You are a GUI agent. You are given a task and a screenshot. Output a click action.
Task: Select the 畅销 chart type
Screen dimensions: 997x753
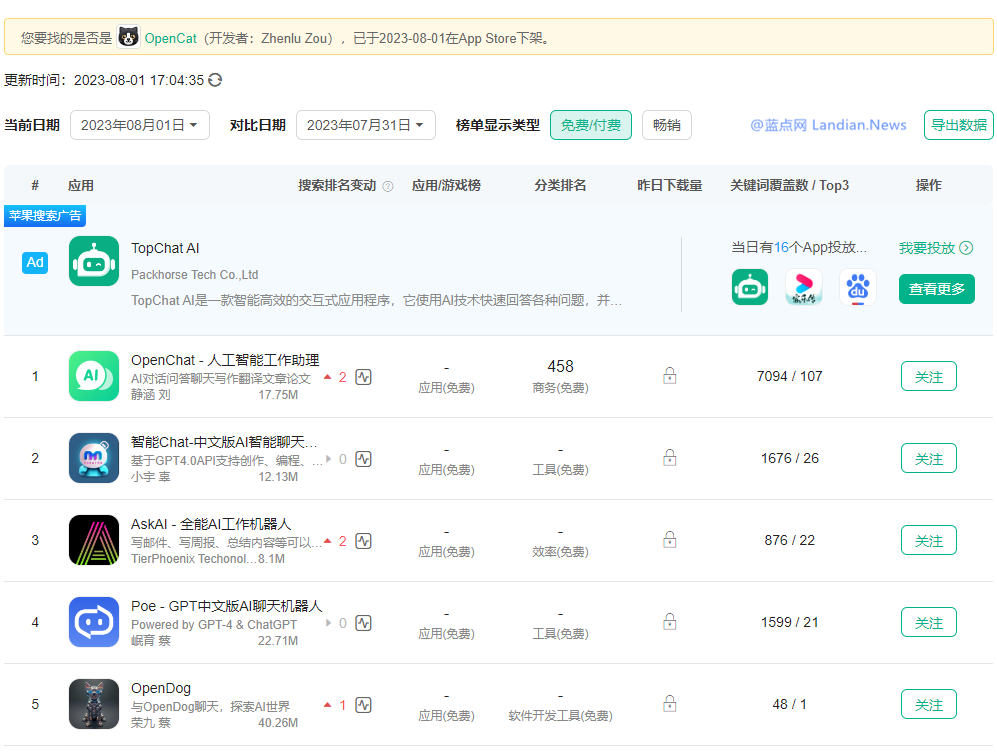point(666,125)
